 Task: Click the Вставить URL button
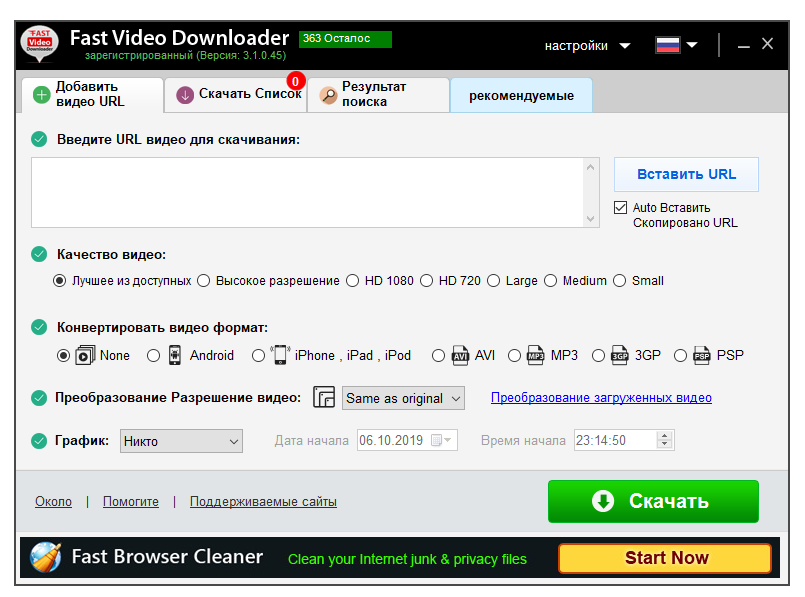click(686, 175)
